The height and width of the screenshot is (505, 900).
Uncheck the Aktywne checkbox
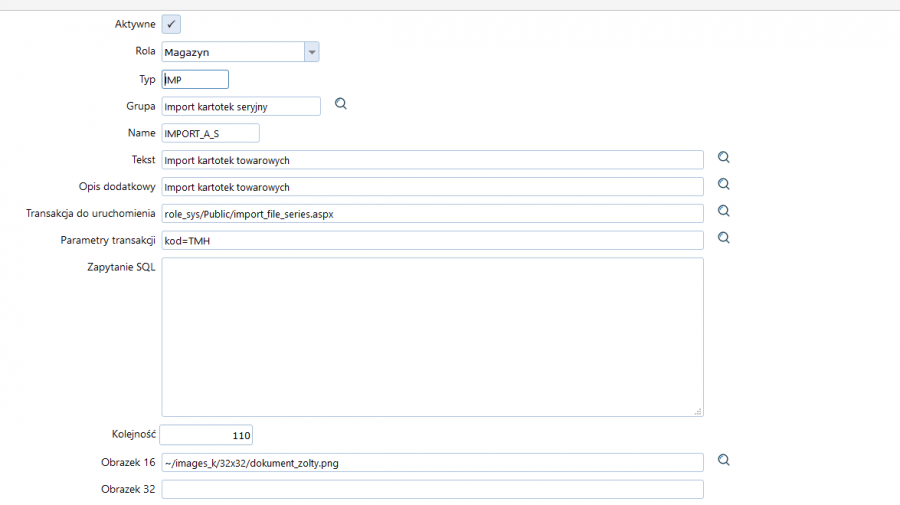pos(171,24)
